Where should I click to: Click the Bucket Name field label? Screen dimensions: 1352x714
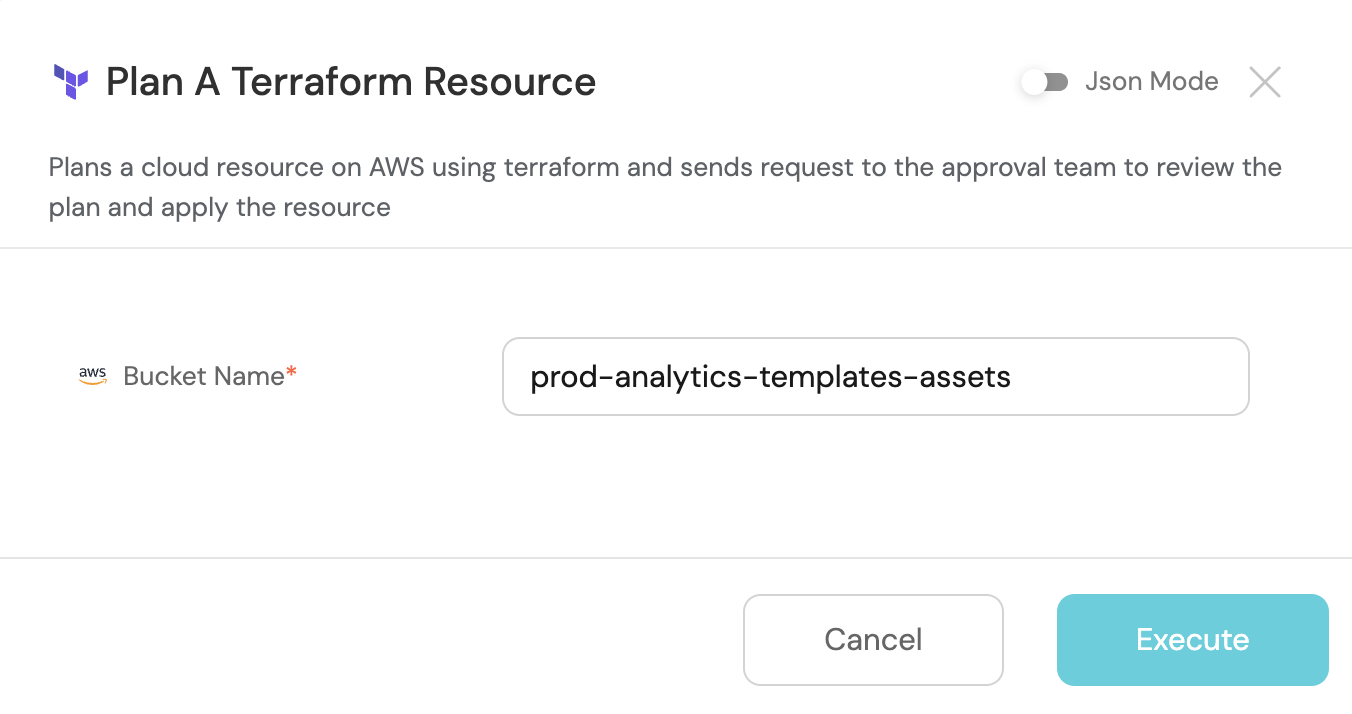pyautogui.click(x=204, y=376)
